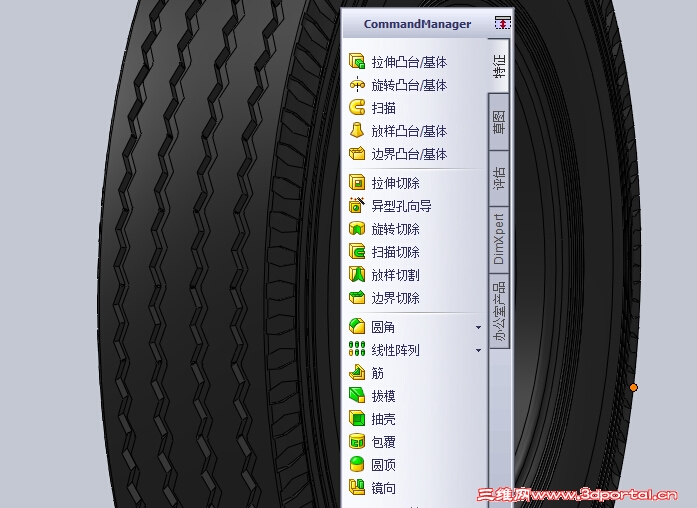697x508 pixels.
Task: Switch to the 办公室产品 tab
Action: pos(499,310)
